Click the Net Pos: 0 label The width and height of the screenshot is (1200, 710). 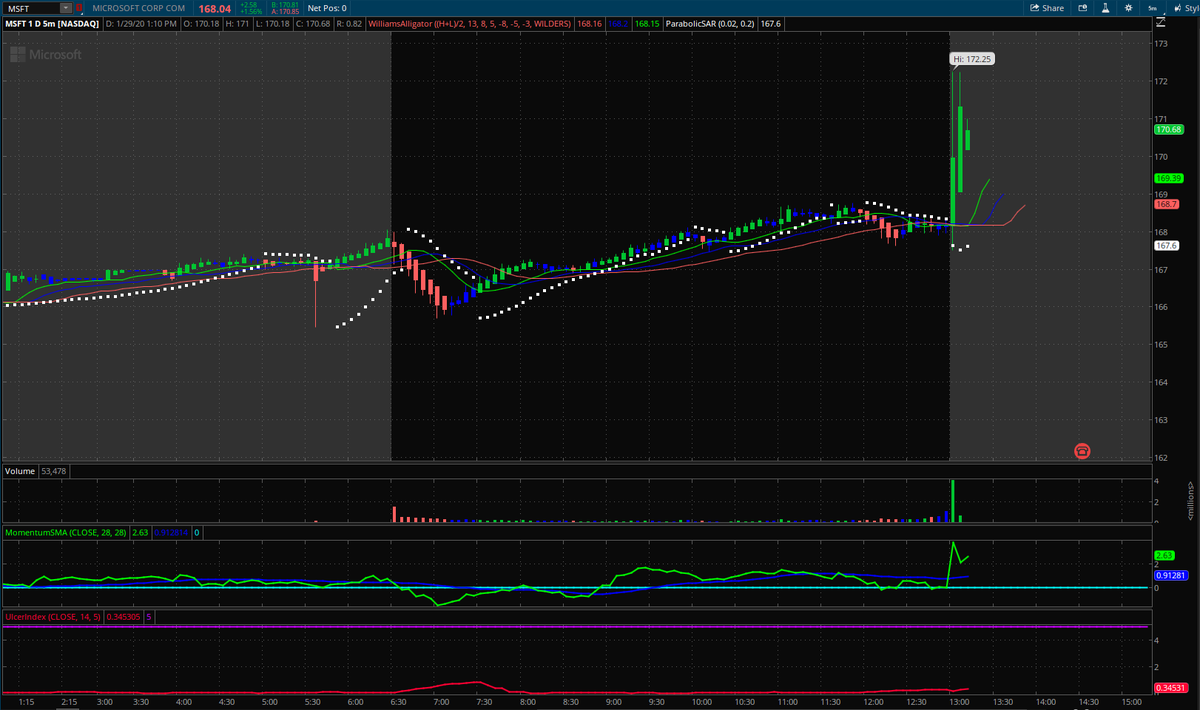click(x=327, y=8)
